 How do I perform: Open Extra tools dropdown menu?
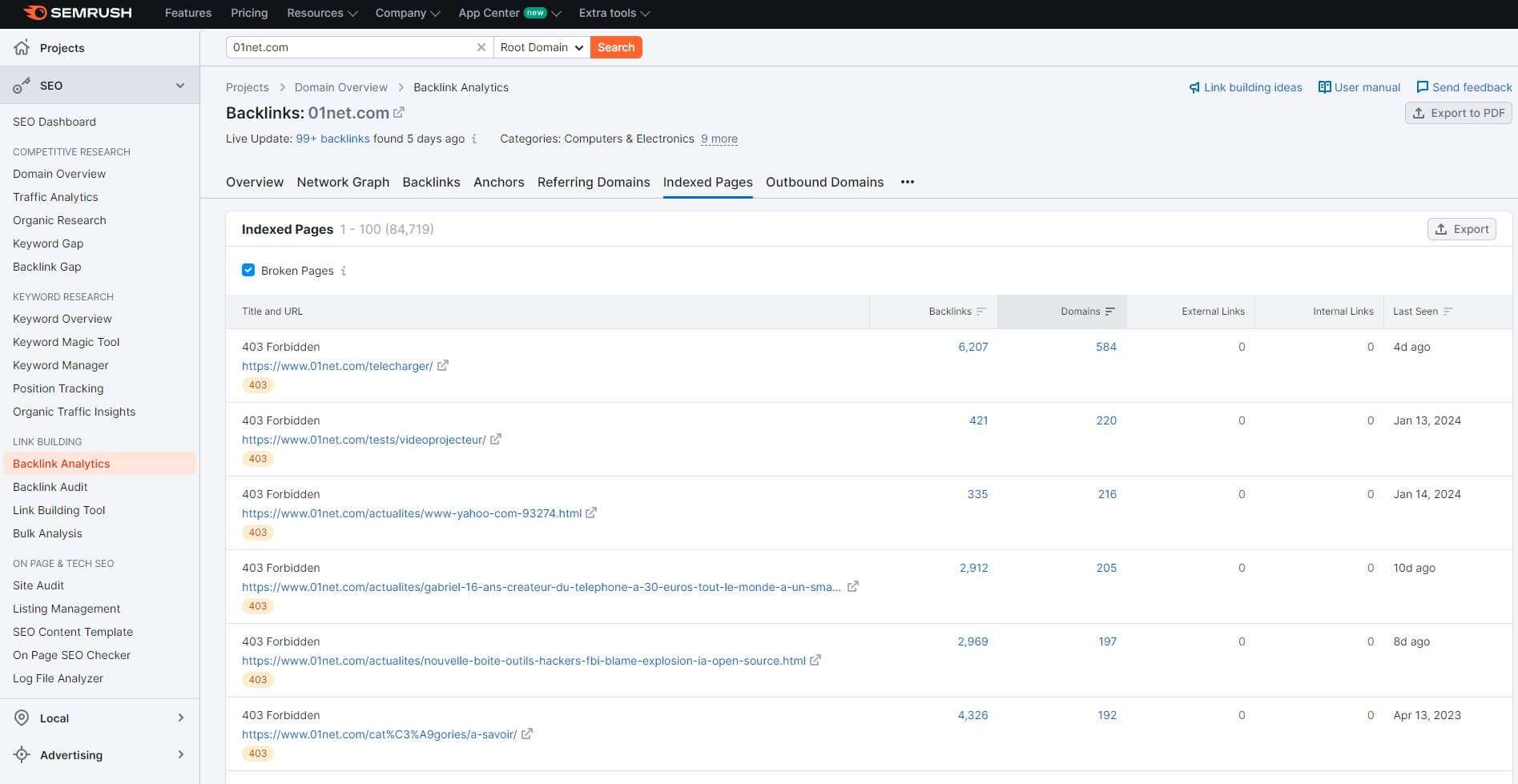click(x=614, y=13)
